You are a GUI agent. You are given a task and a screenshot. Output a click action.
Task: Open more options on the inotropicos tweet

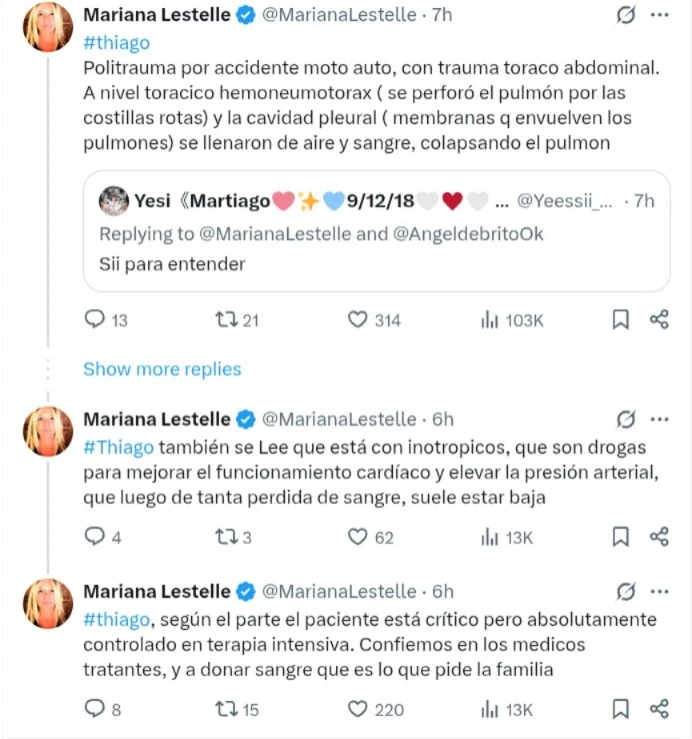pyautogui.click(x=659, y=419)
